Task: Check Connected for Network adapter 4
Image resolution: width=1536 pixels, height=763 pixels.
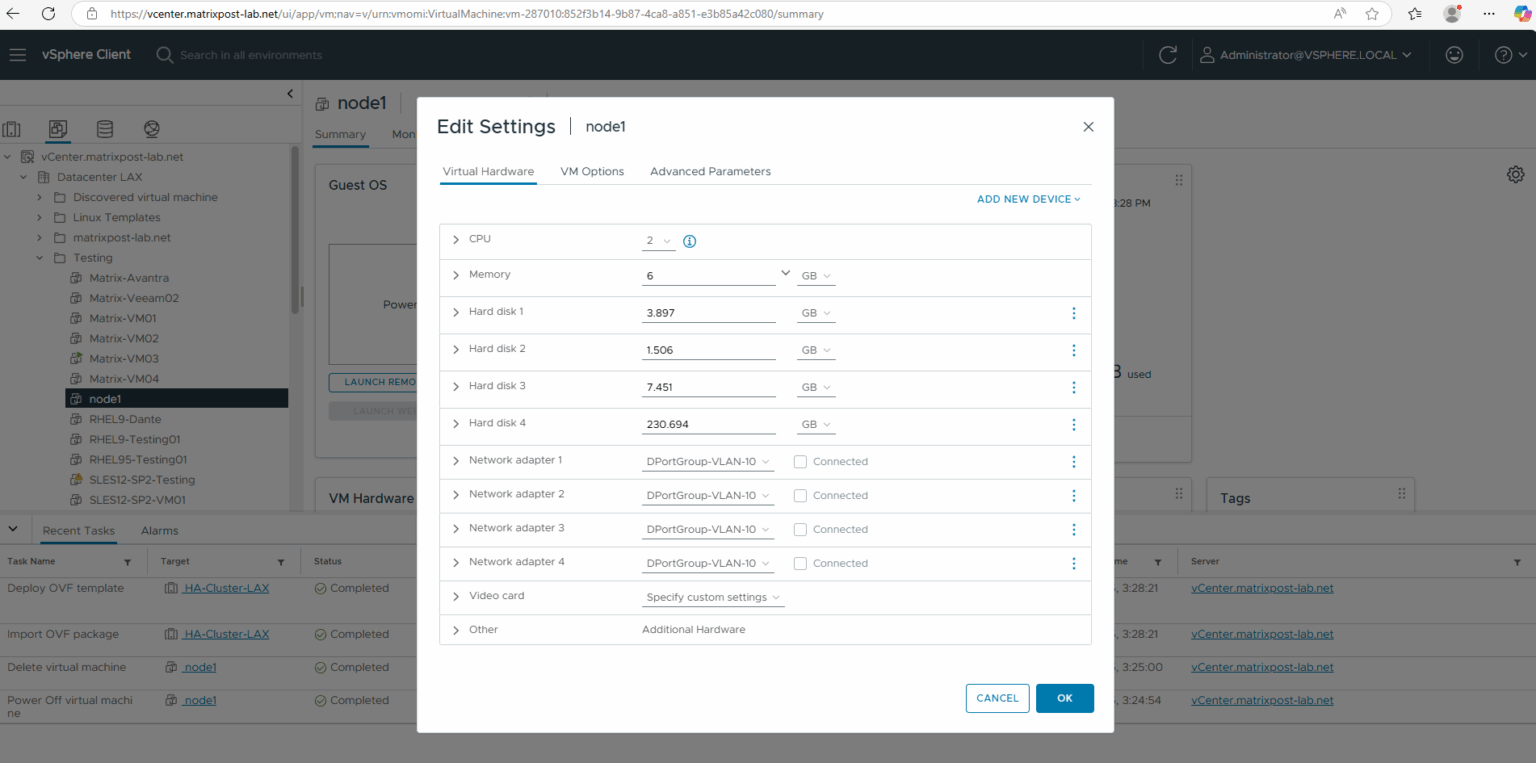Action: (x=799, y=563)
